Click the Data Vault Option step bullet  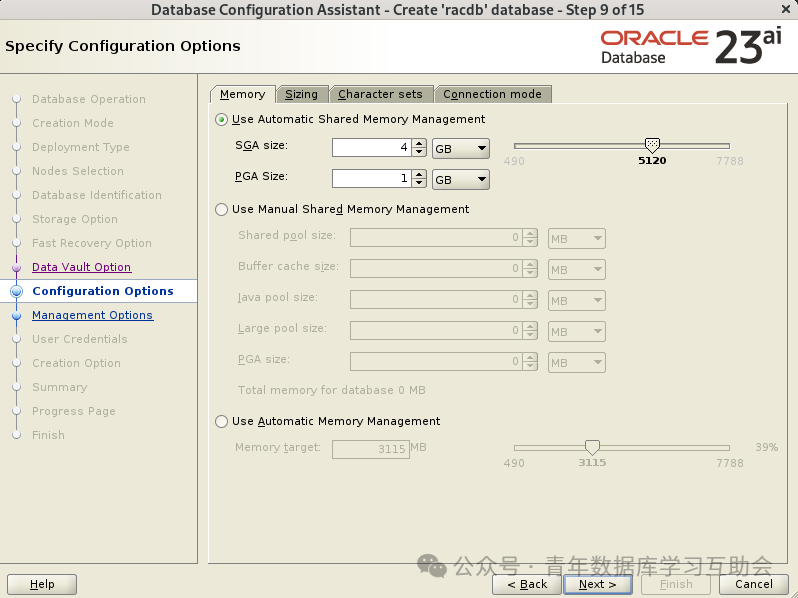(16, 268)
